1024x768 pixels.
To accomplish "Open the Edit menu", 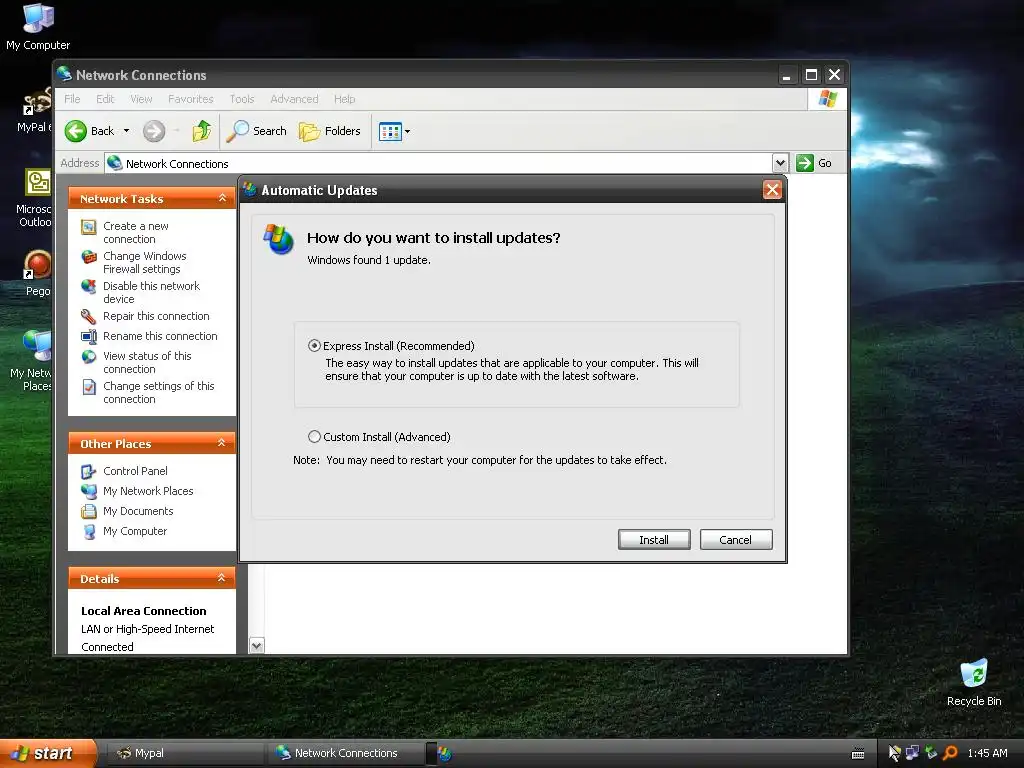I will [x=104, y=99].
